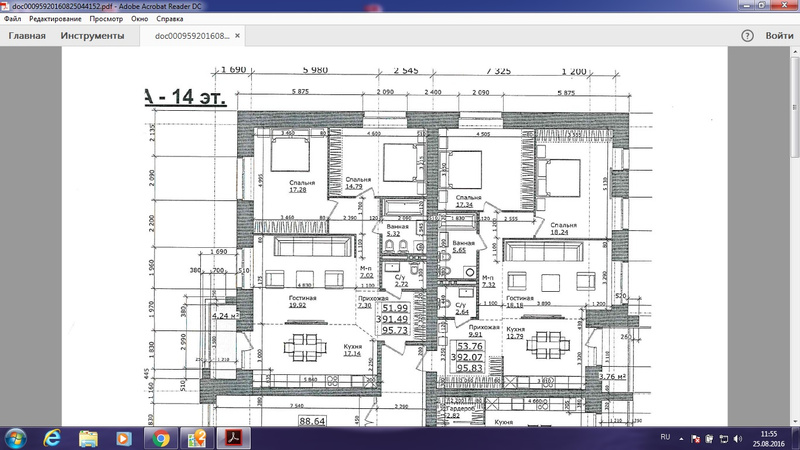The height and width of the screenshot is (450, 800).
Task: Click the clipboard-like tray icon next to the flag
Action: click(709, 439)
